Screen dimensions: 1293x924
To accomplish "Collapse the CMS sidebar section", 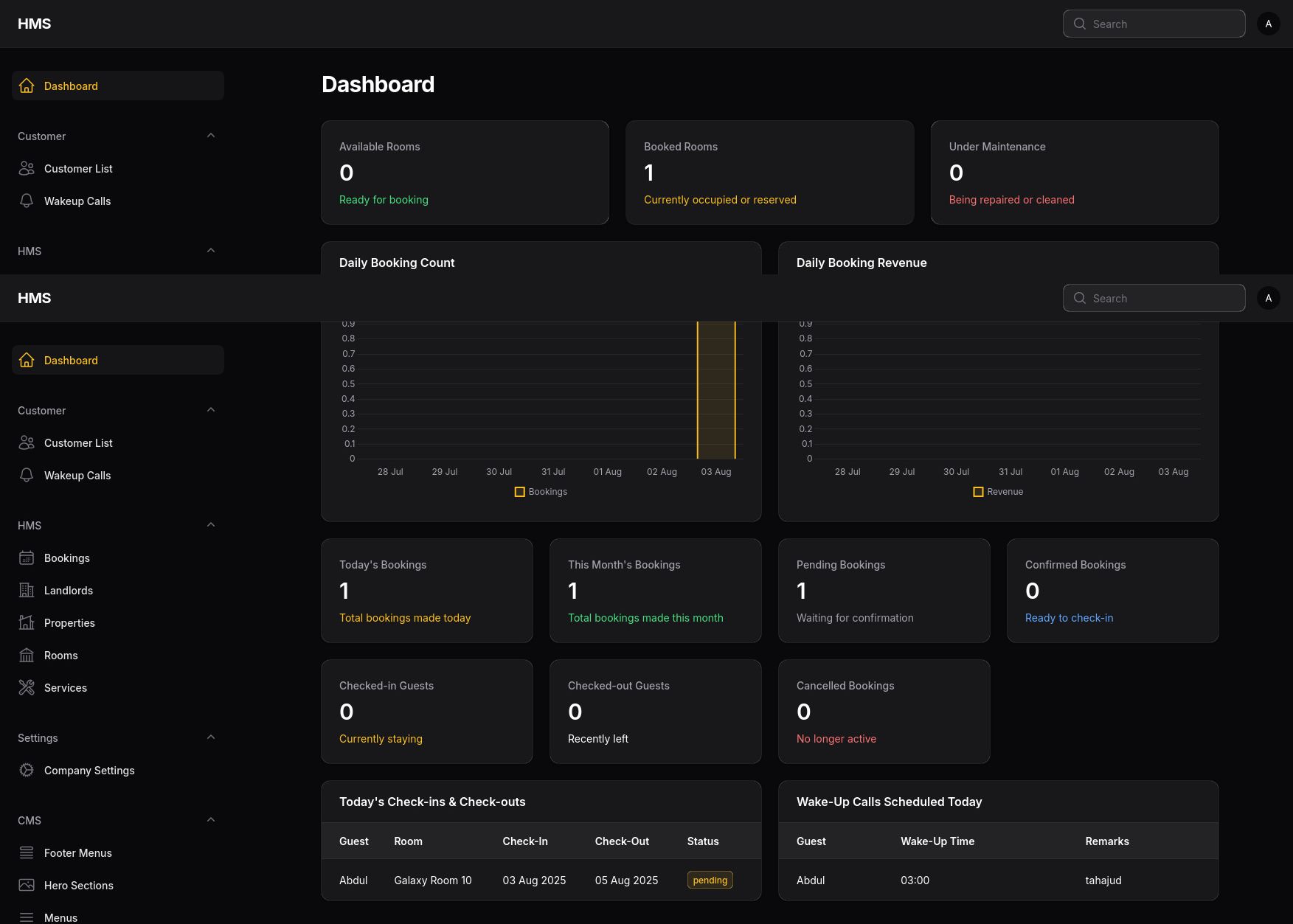I will pos(211,820).
